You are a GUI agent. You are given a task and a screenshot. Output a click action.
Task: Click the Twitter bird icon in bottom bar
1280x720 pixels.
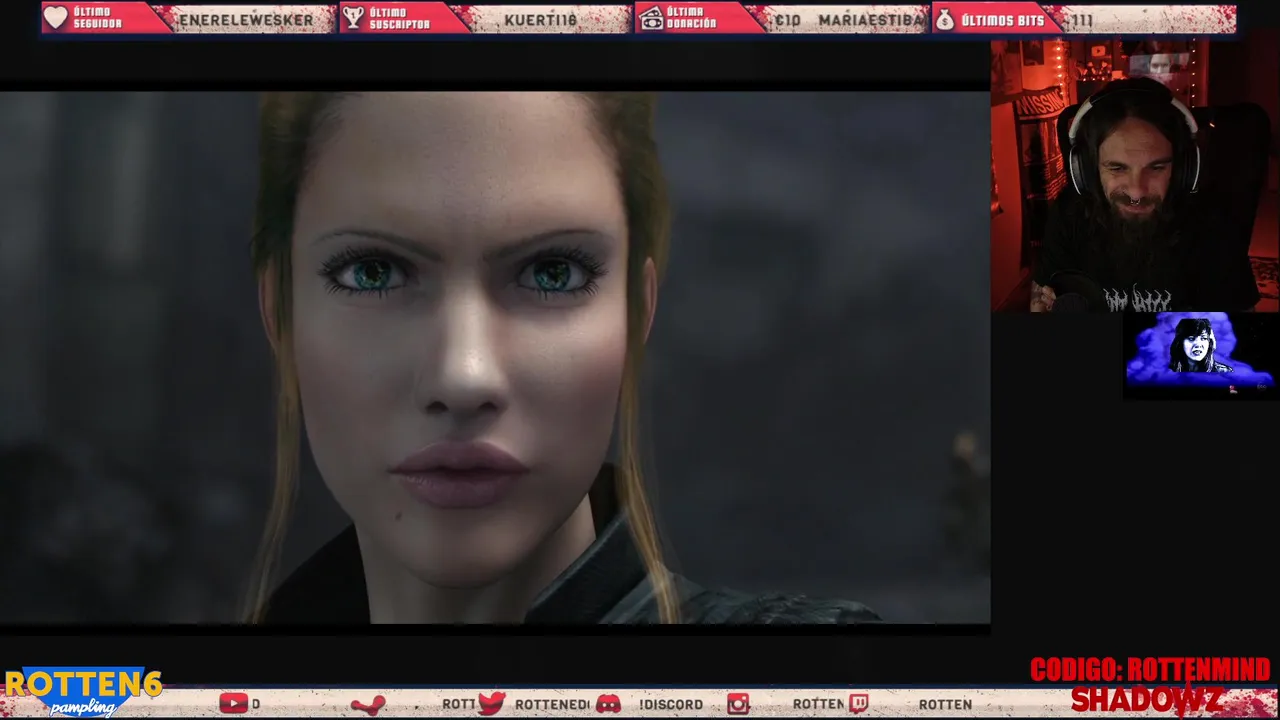pos(491,704)
